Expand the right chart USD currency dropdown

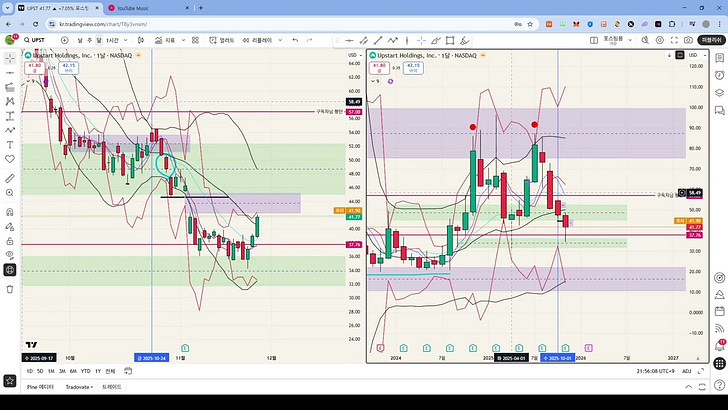tap(697, 55)
